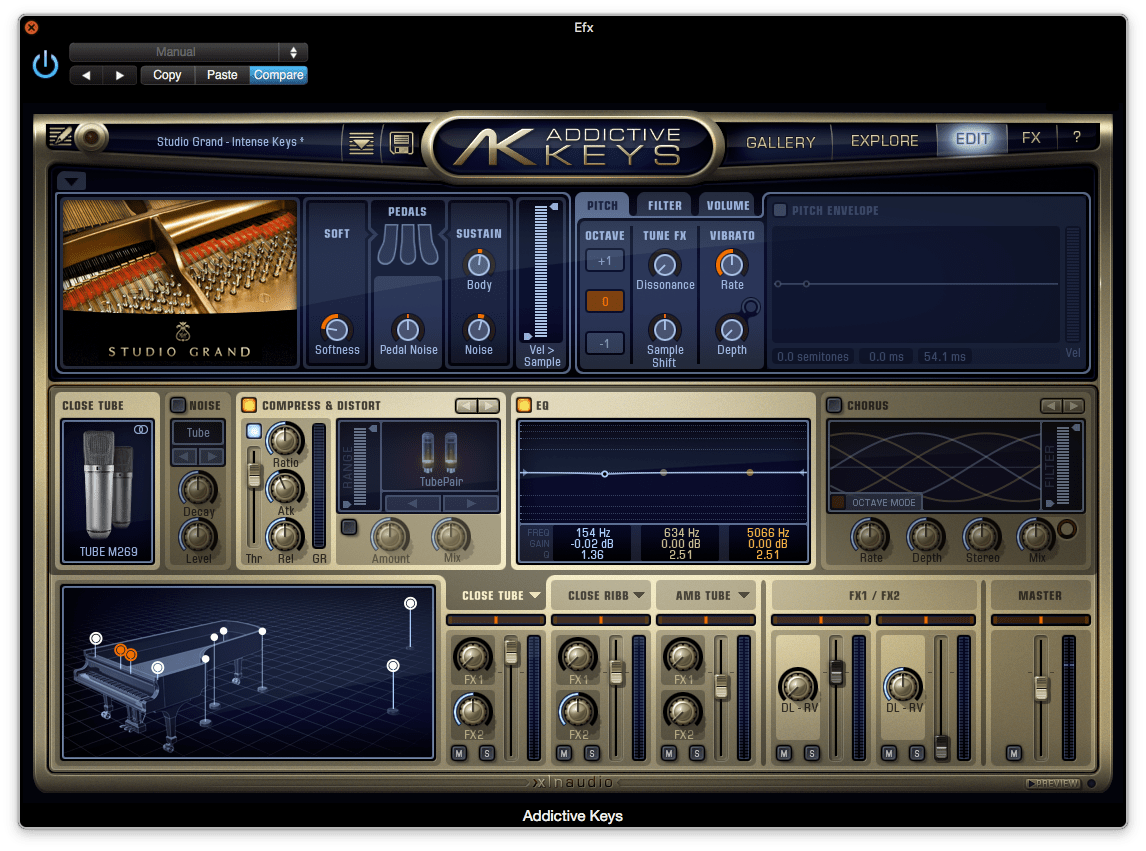Click the sustain Body knob

click(x=479, y=265)
